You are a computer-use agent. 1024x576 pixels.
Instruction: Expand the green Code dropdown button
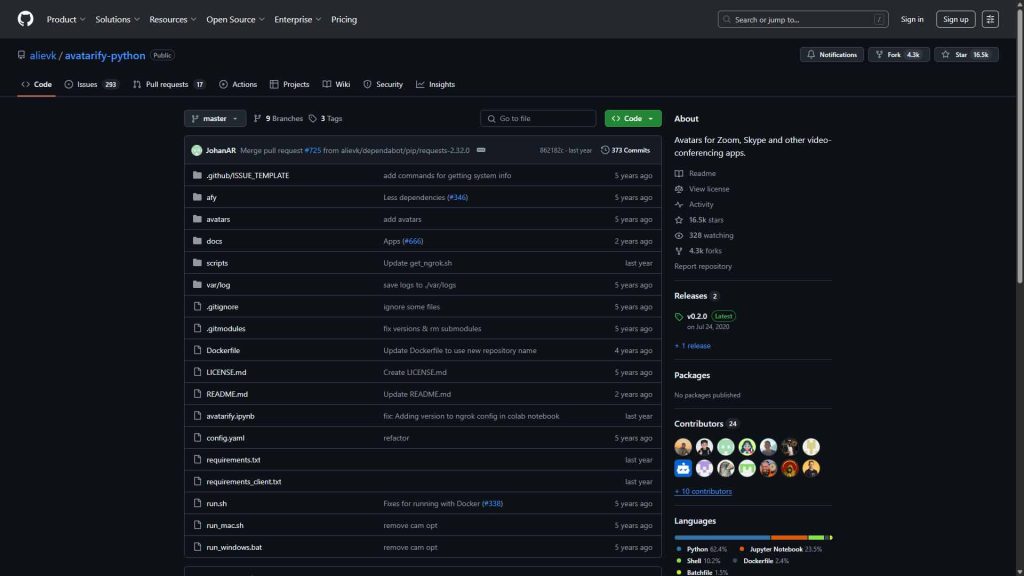[633, 118]
